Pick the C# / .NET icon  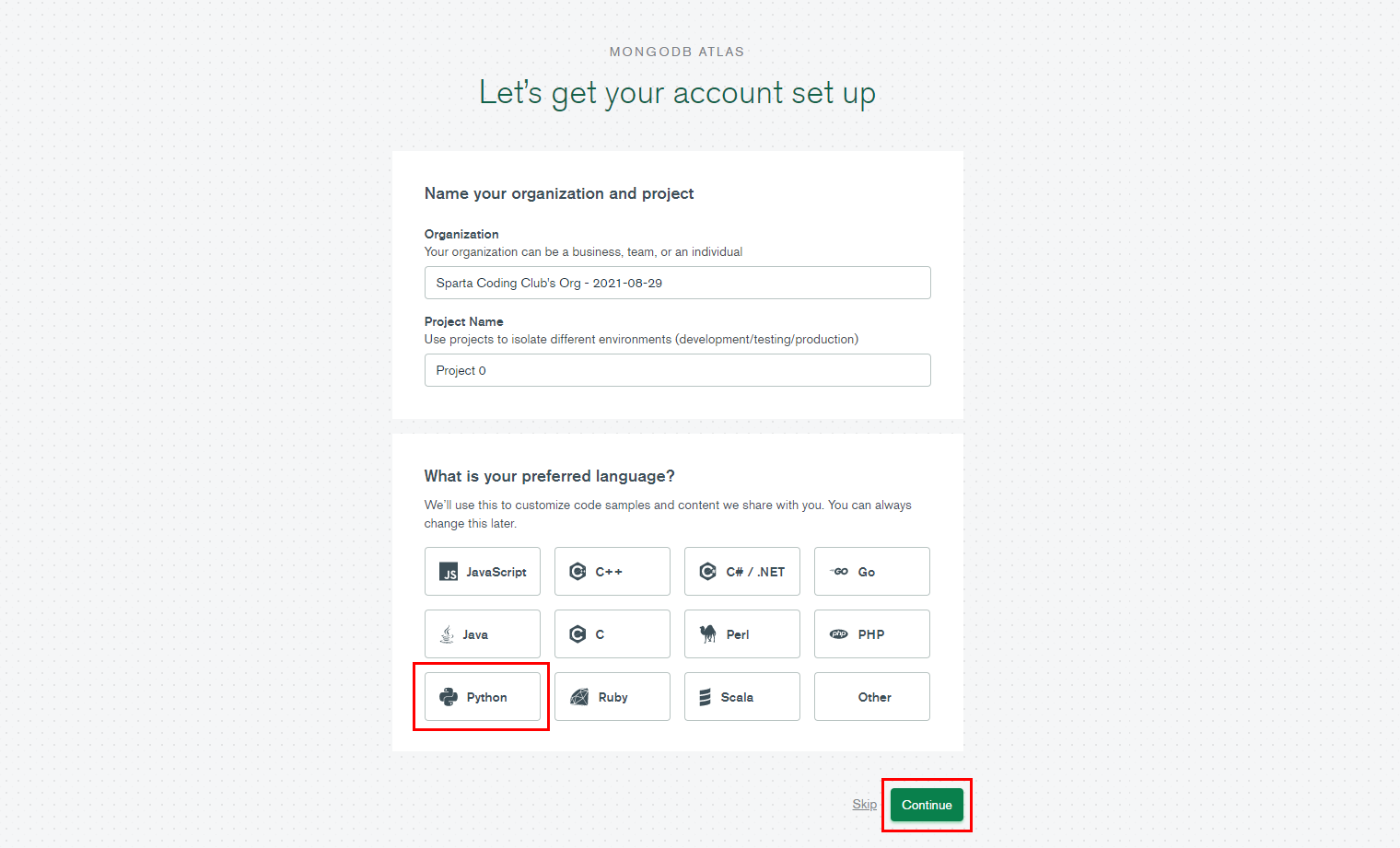coord(707,572)
